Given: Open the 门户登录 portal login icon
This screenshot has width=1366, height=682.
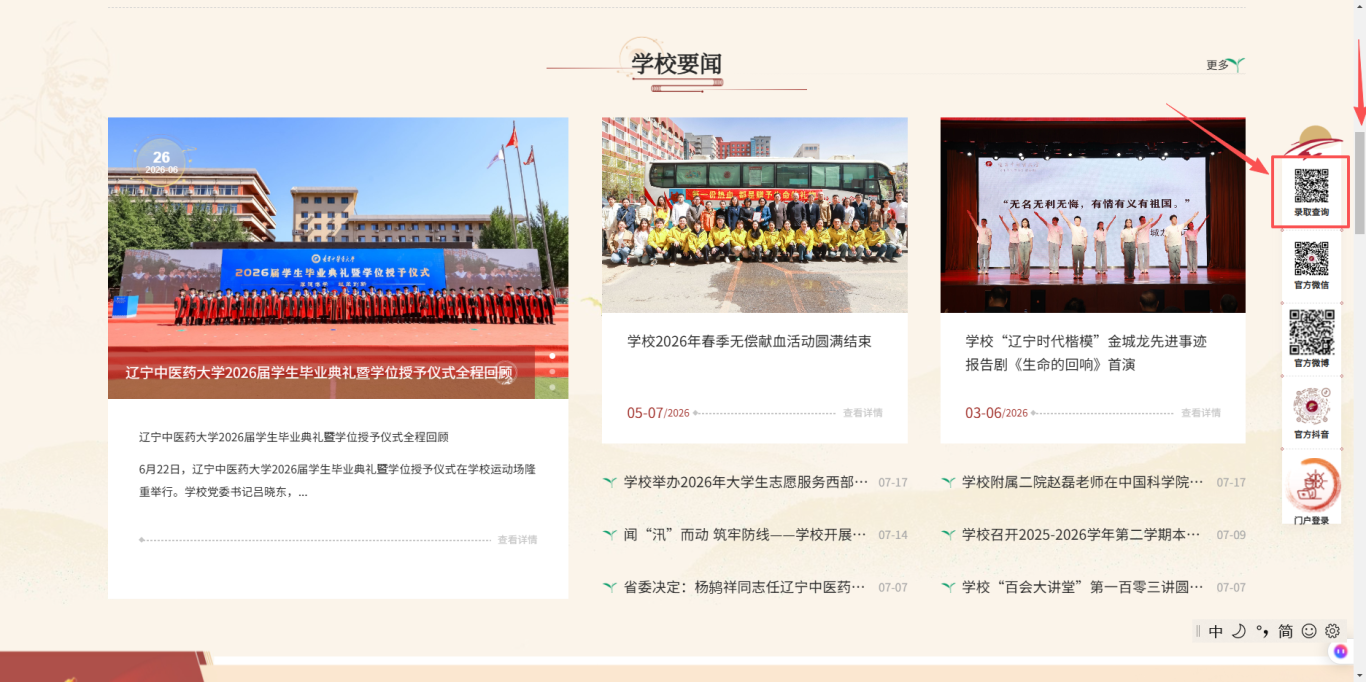Looking at the screenshot, I should click(1311, 490).
